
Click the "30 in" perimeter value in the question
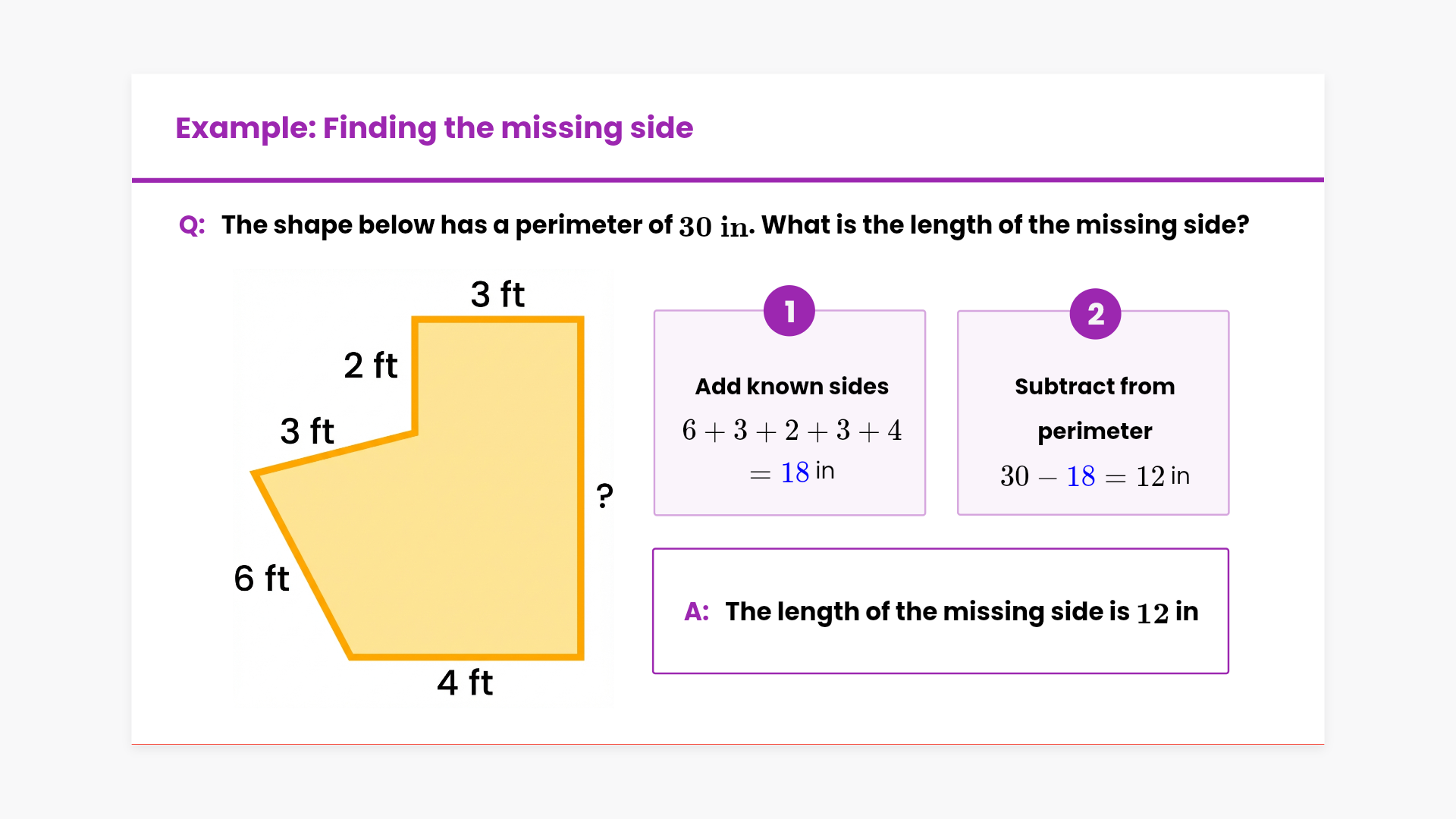[x=713, y=226]
